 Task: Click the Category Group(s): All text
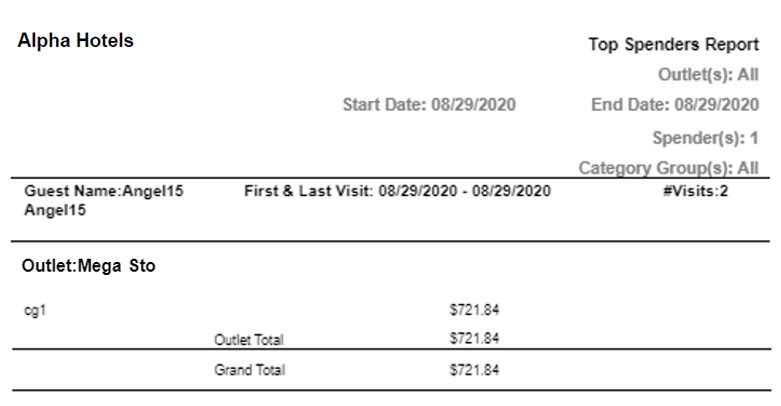point(668,168)
